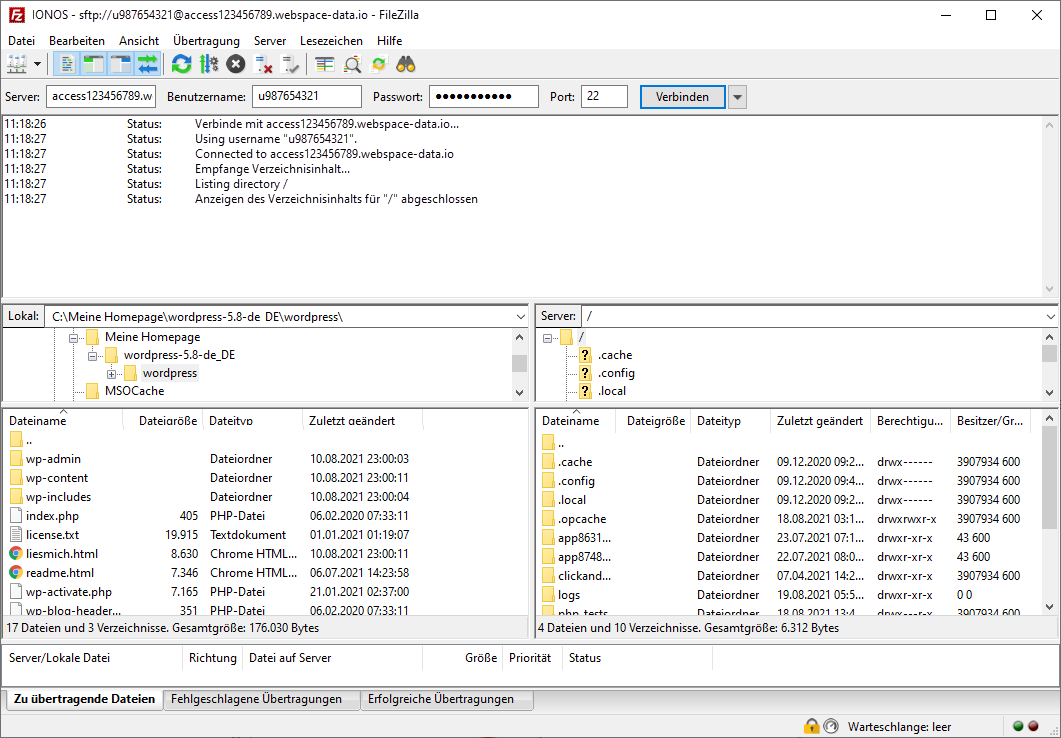Image resolution: width=1061 pixels, height=738 pixels.
Task: Cancel current operation icon
Action: pyautogui.click(x=235, y=64)
